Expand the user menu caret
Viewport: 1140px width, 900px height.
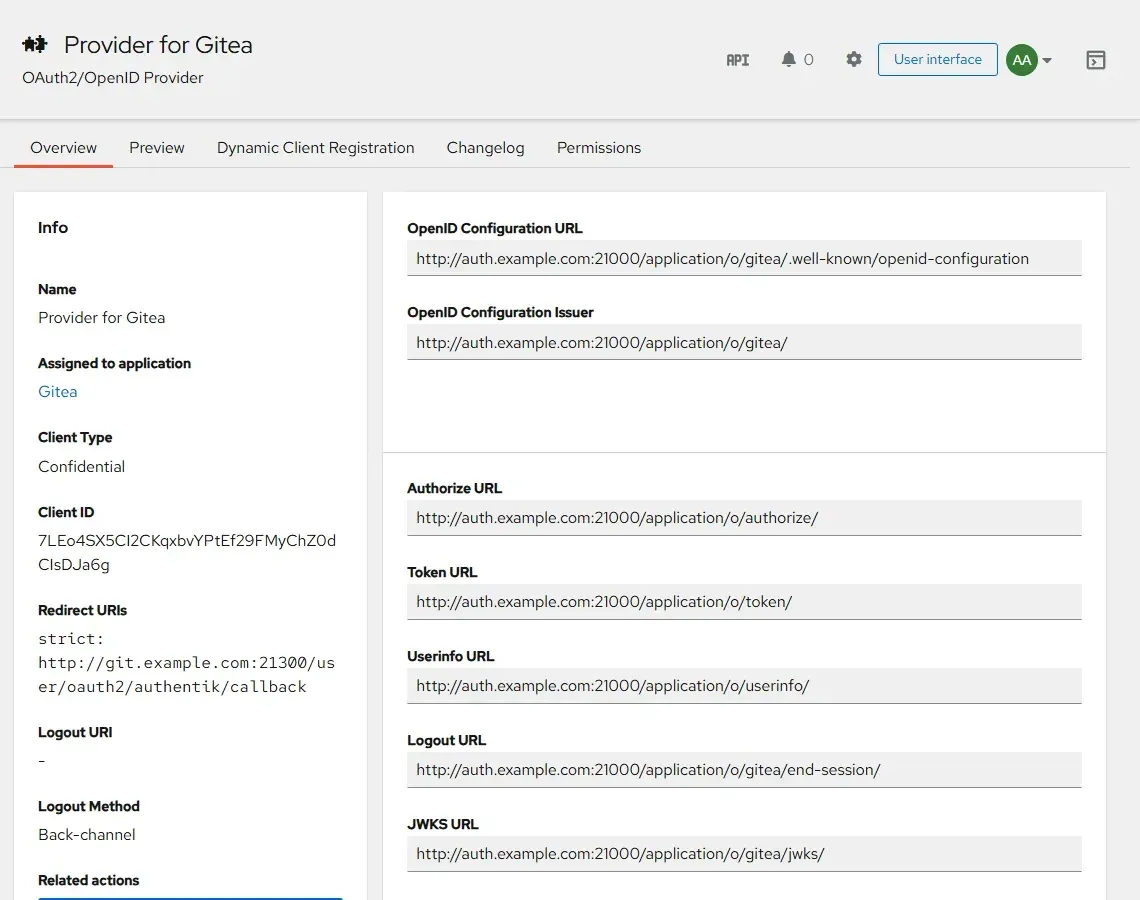pyautogui.click(x=1047, y=60)
